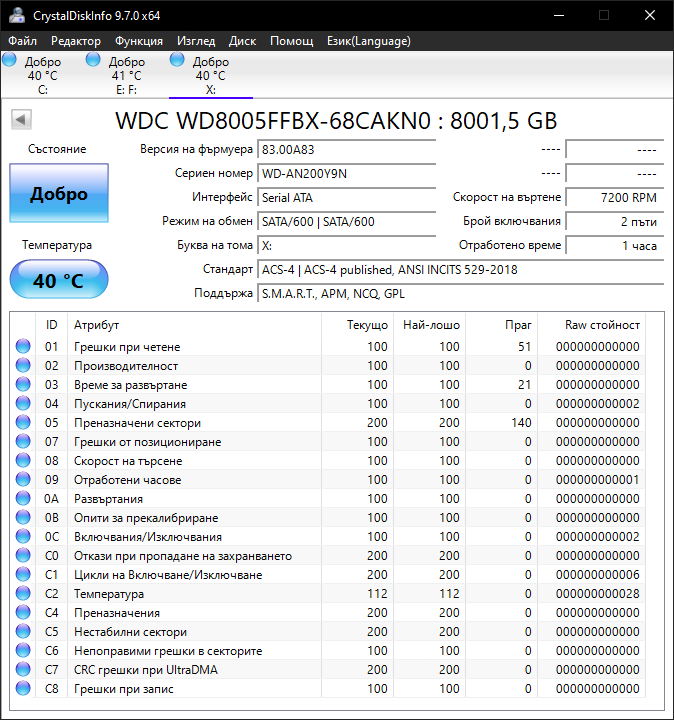Select disk X: status tab

[x=211, y=75]
